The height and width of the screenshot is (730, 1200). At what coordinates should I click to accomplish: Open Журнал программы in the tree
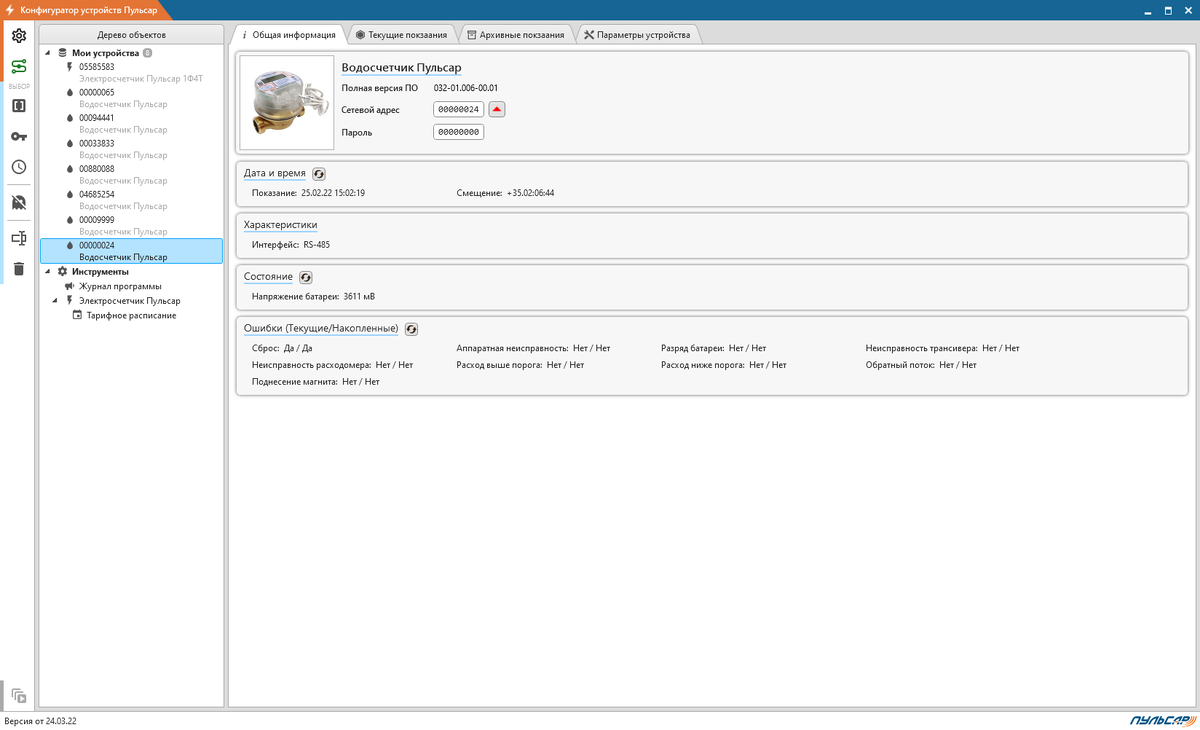pyautogui.click(x=120, y=286)
